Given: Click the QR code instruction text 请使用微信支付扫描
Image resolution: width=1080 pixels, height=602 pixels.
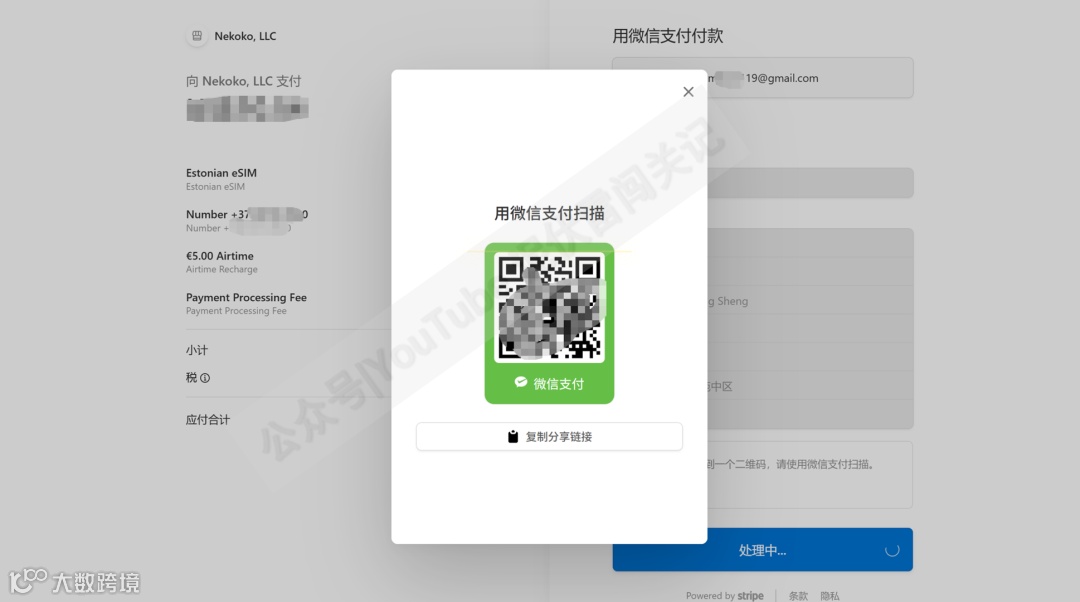Looking at the screenshot, I should click(x=826, y=464).
